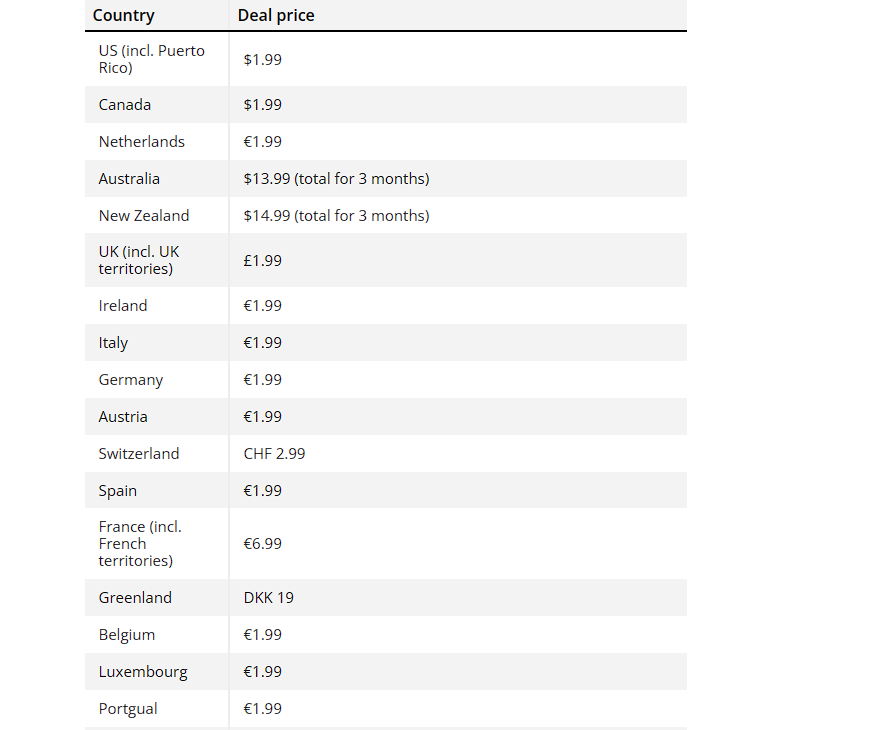875x730 pixels.
Task: Click the Country column header
Action: (x=123, y=16)
